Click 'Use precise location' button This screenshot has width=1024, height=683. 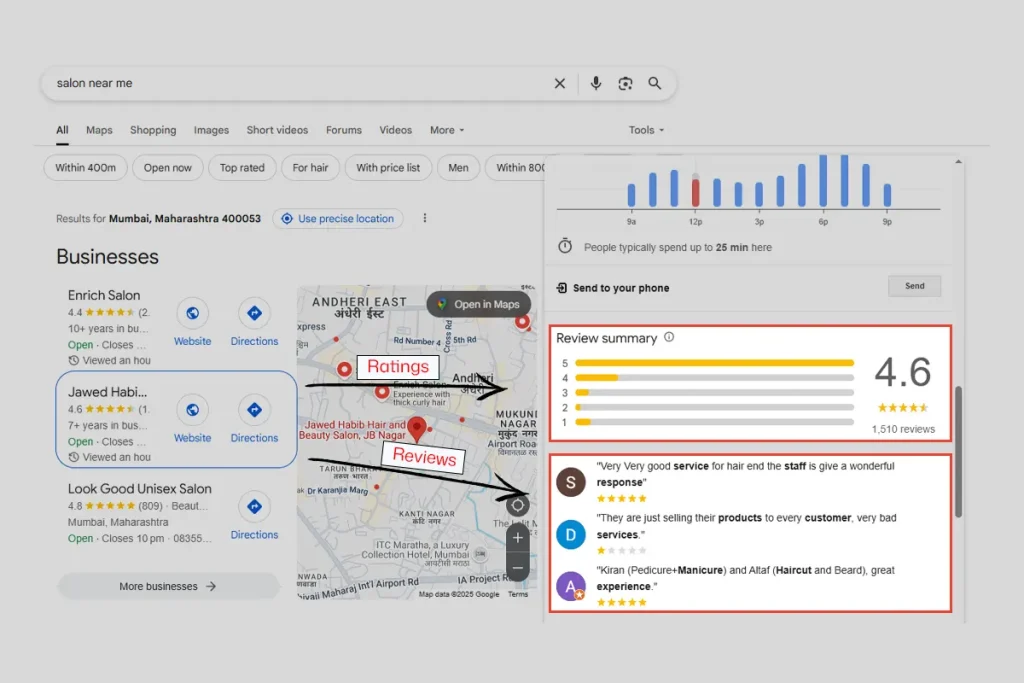(x=338, y=219)
